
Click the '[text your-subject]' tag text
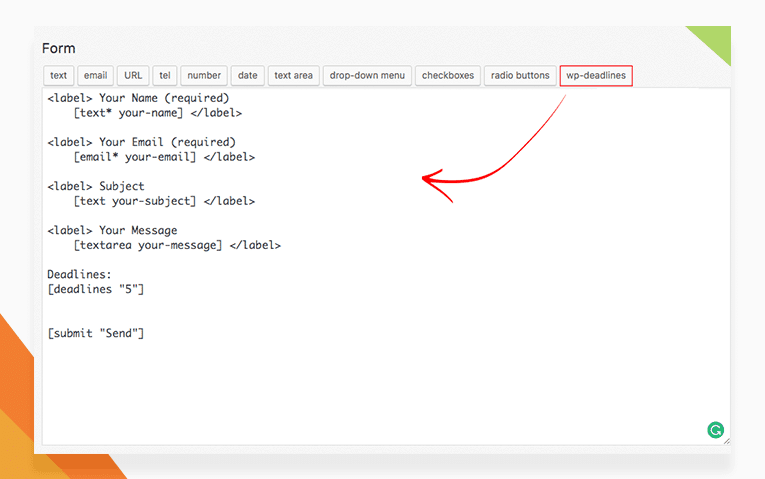pyautogui.click(x=135, y=201)
